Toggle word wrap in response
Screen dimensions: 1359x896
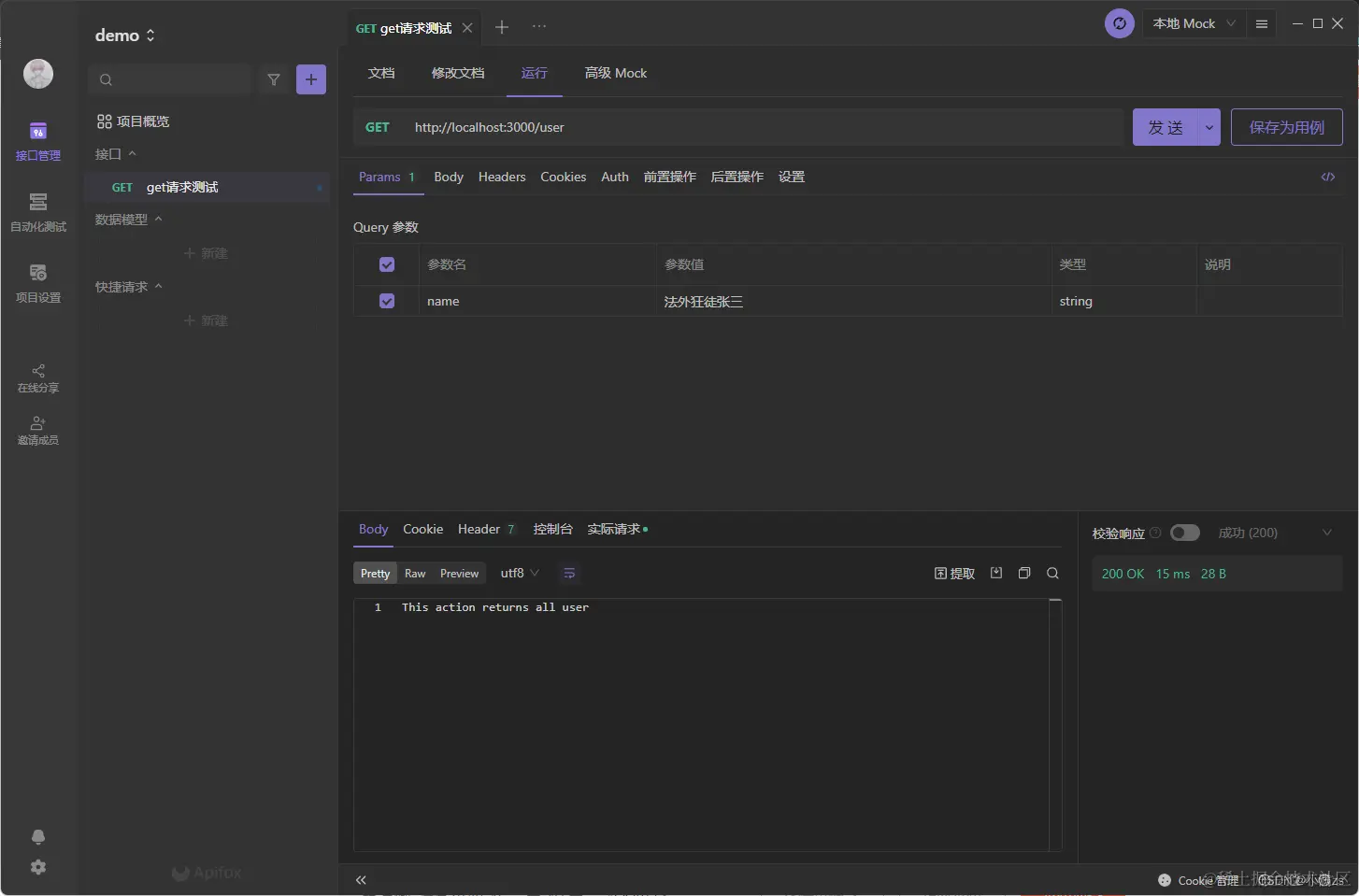(569, 573)
